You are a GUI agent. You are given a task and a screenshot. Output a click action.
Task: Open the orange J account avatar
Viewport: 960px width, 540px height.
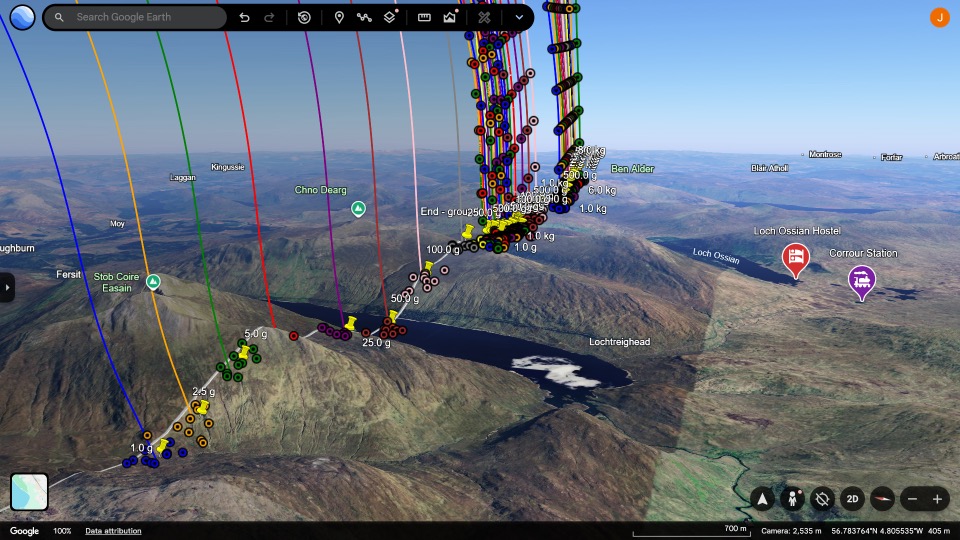pyautogui.click(x=939, y=17)
